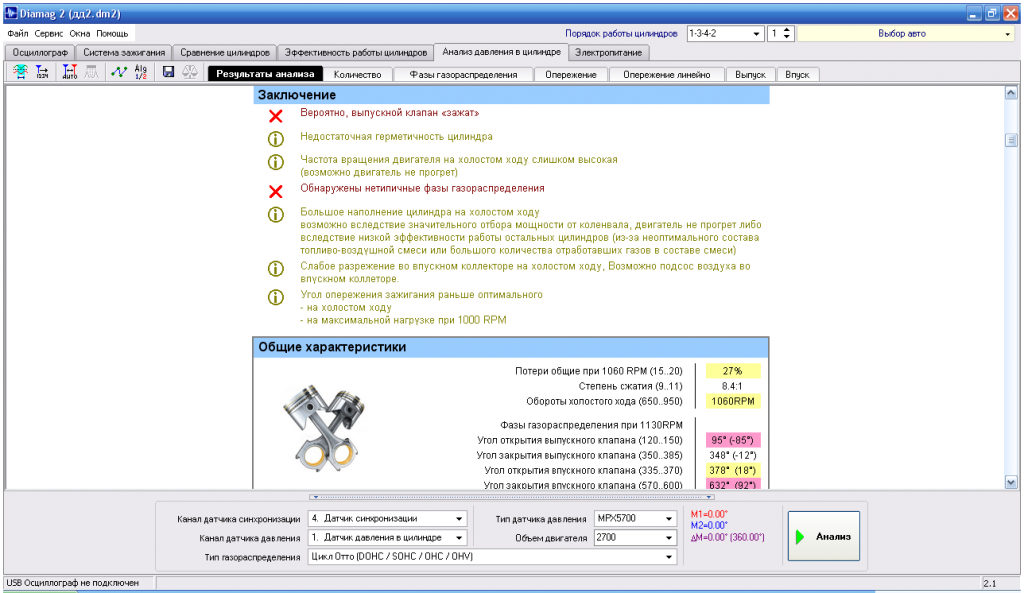Expand the Объем двигателя 2700 dropdown

pos(669,537)
